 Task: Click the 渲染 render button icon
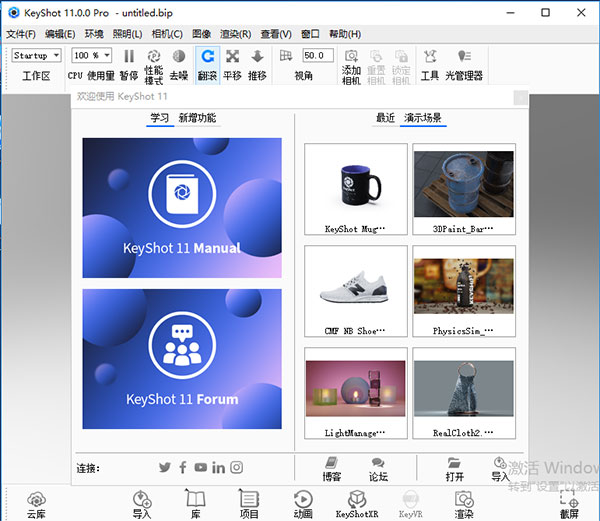[464, 499]
